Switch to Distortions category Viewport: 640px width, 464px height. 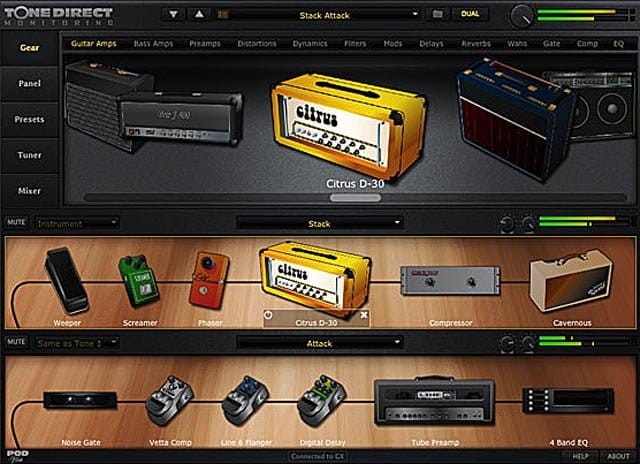point(257,44)
